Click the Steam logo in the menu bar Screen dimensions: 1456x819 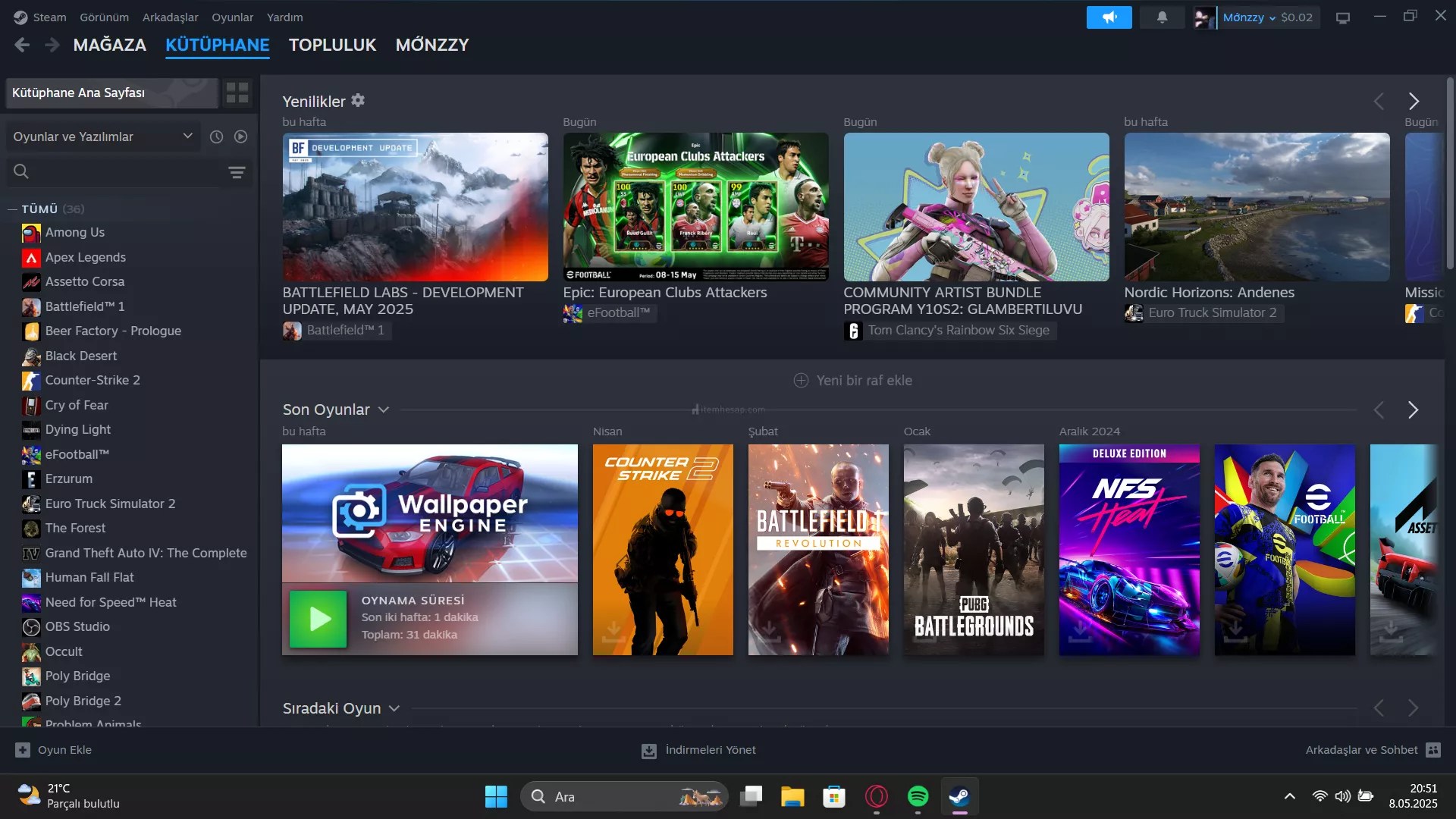click(20, 17)
